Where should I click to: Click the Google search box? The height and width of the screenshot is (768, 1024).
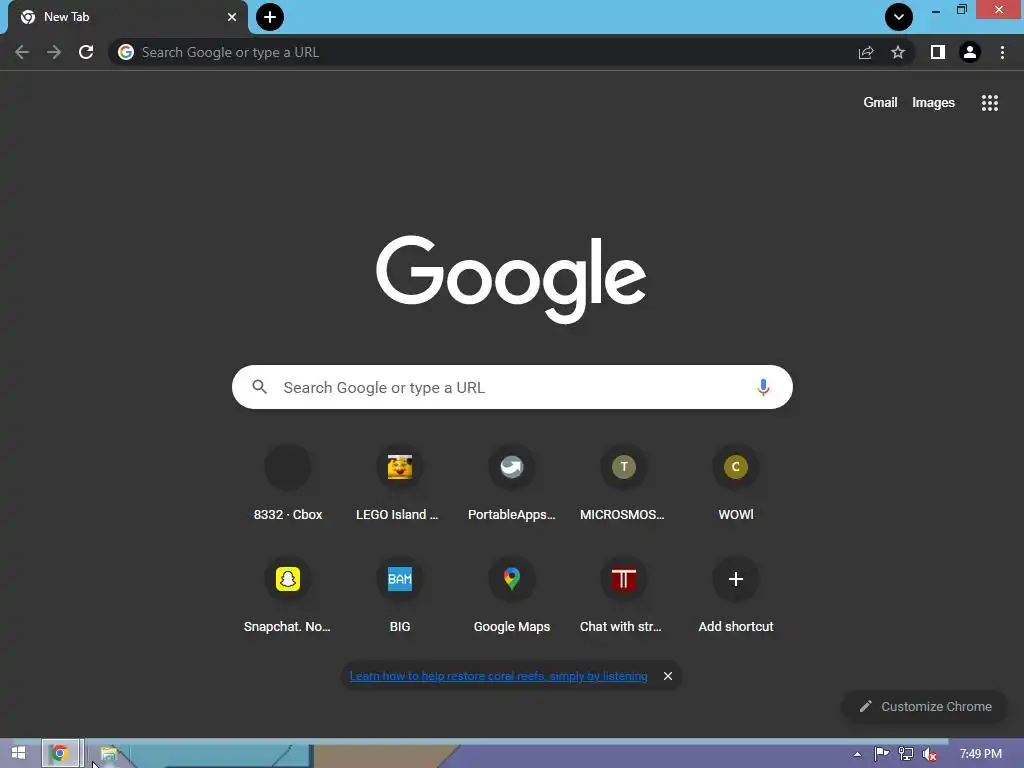(x=512, y=387)
